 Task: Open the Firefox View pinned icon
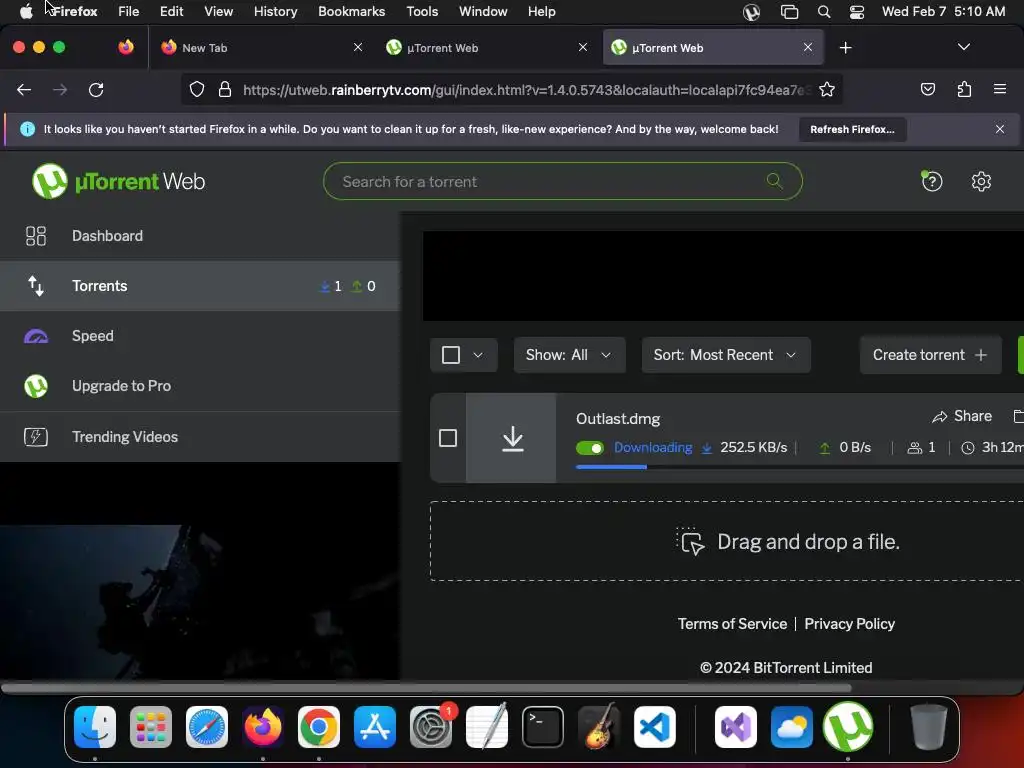pyautogui.click(x=125, y=47)
